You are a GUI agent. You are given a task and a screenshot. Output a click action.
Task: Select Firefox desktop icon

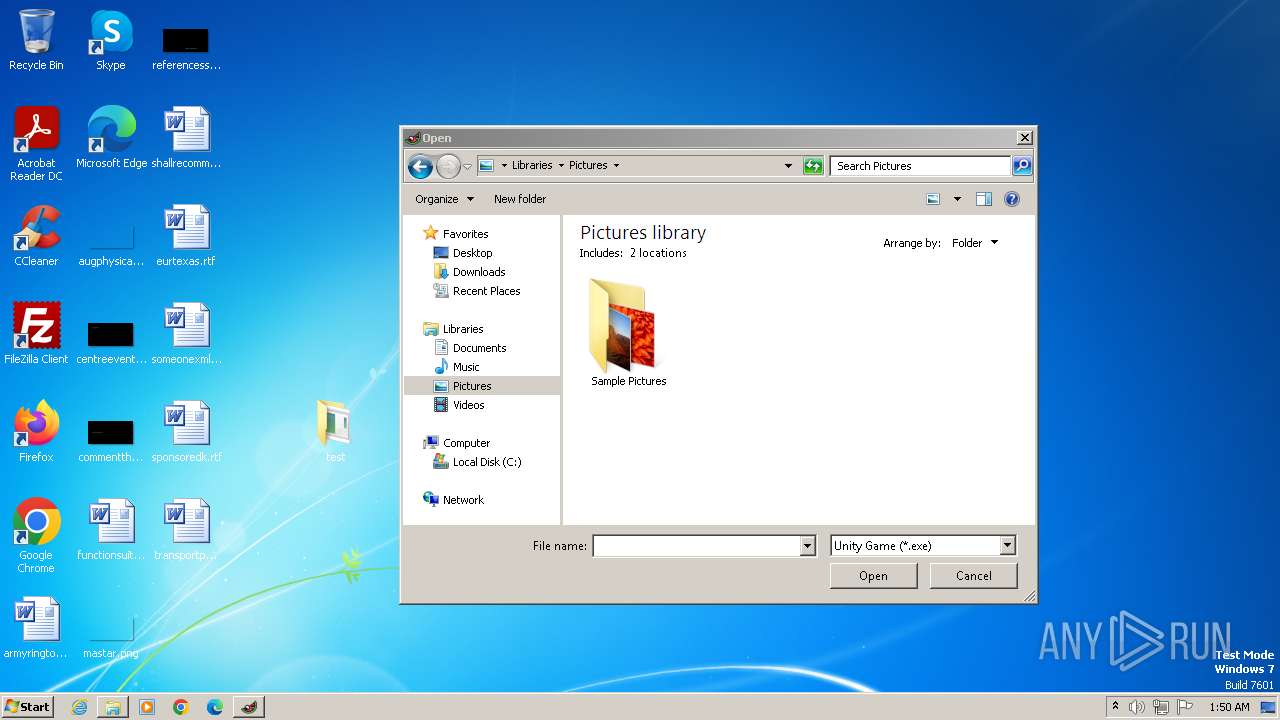pos(36,432)
